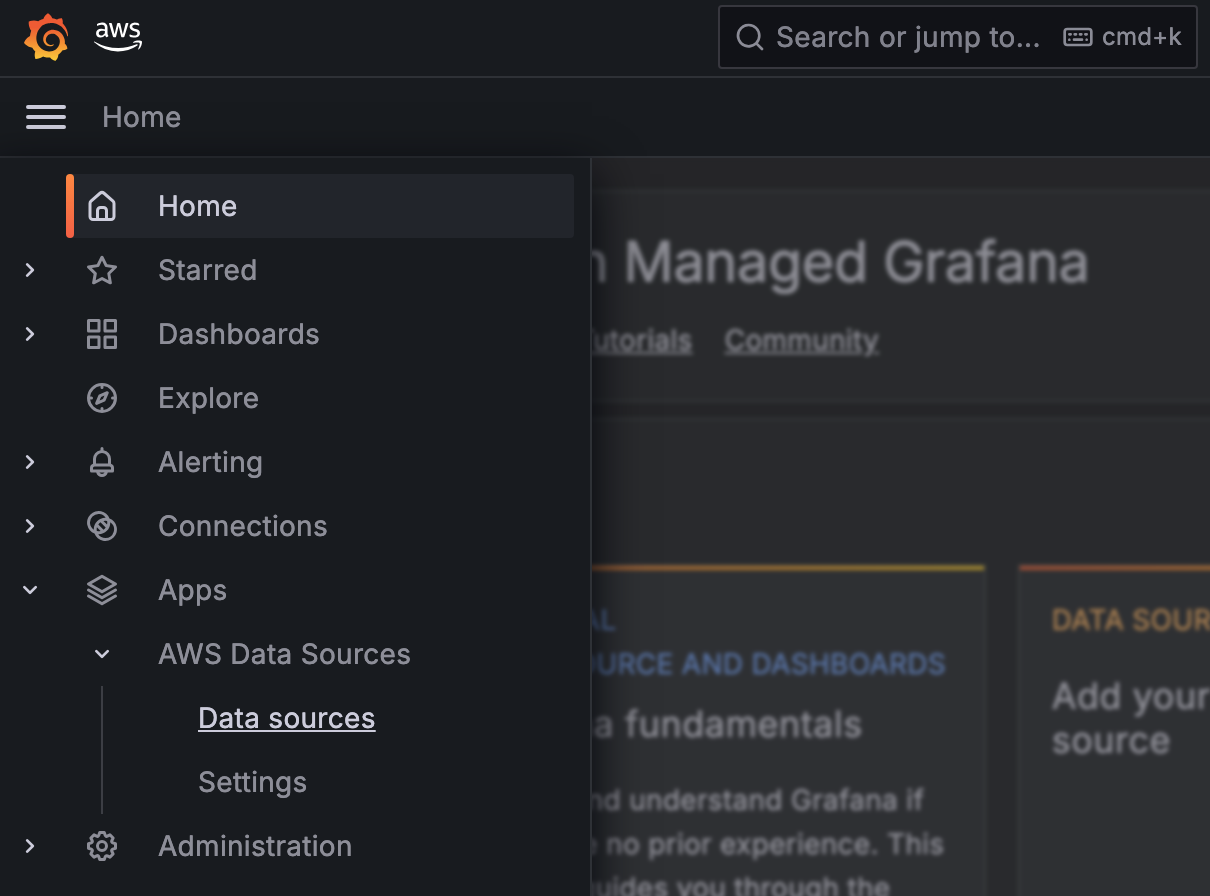Click the DATA SOUR card label
The width and height of the screenshot is (1210, 896).
(x=1130, y=620)
